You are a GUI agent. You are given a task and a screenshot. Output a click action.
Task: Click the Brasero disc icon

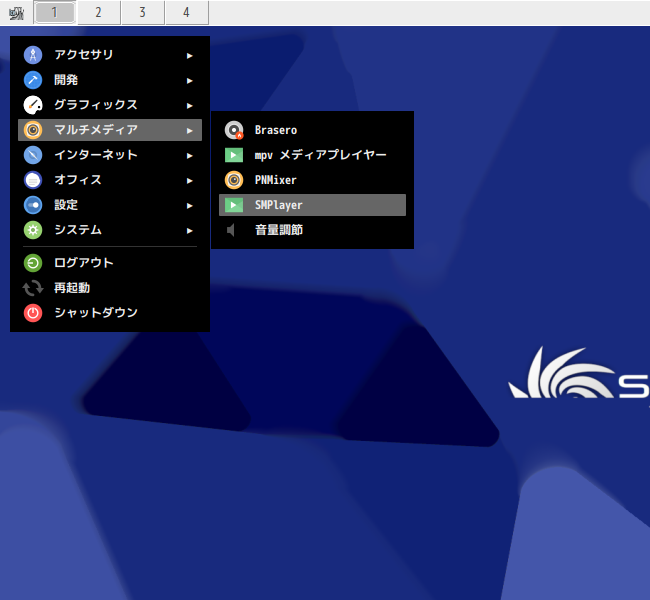point(234,130)
